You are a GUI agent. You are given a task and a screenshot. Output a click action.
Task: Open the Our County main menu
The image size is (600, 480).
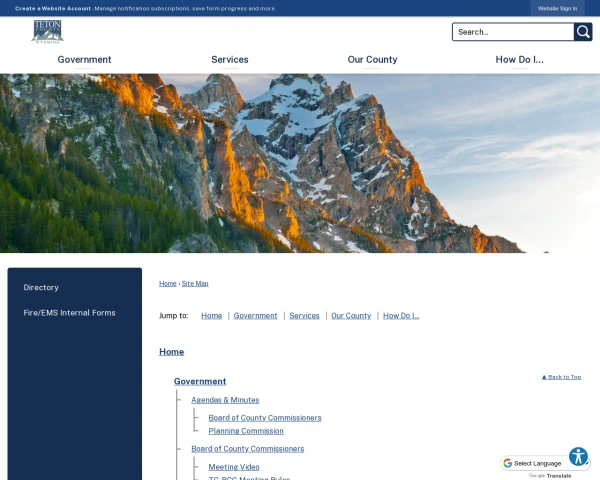[372, 60]
